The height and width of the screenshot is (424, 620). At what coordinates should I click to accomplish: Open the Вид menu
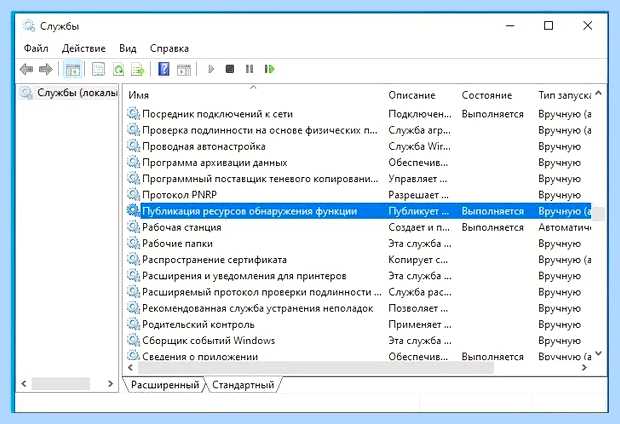point(128,49)
